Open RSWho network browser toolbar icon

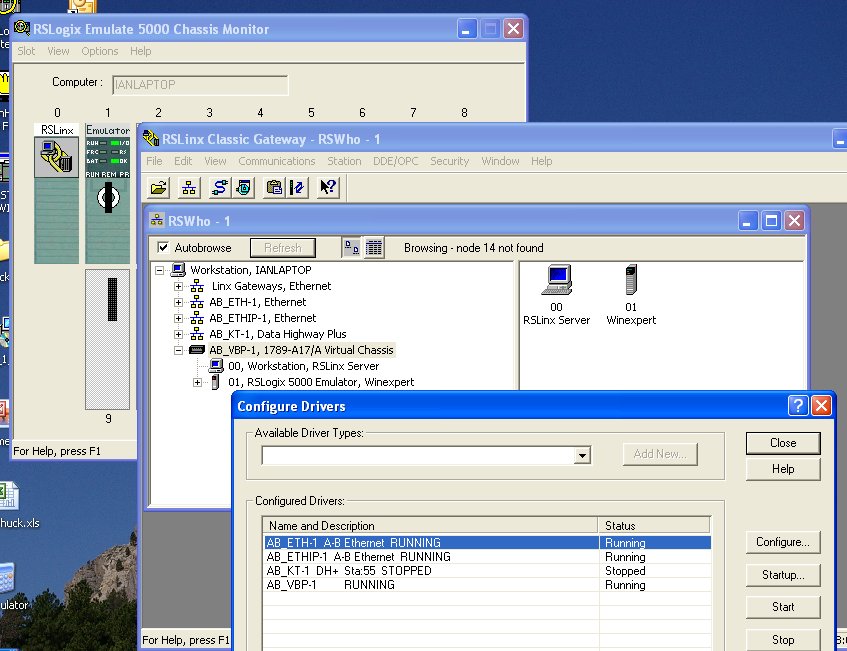pyautogui.click(x=189, y=187)
